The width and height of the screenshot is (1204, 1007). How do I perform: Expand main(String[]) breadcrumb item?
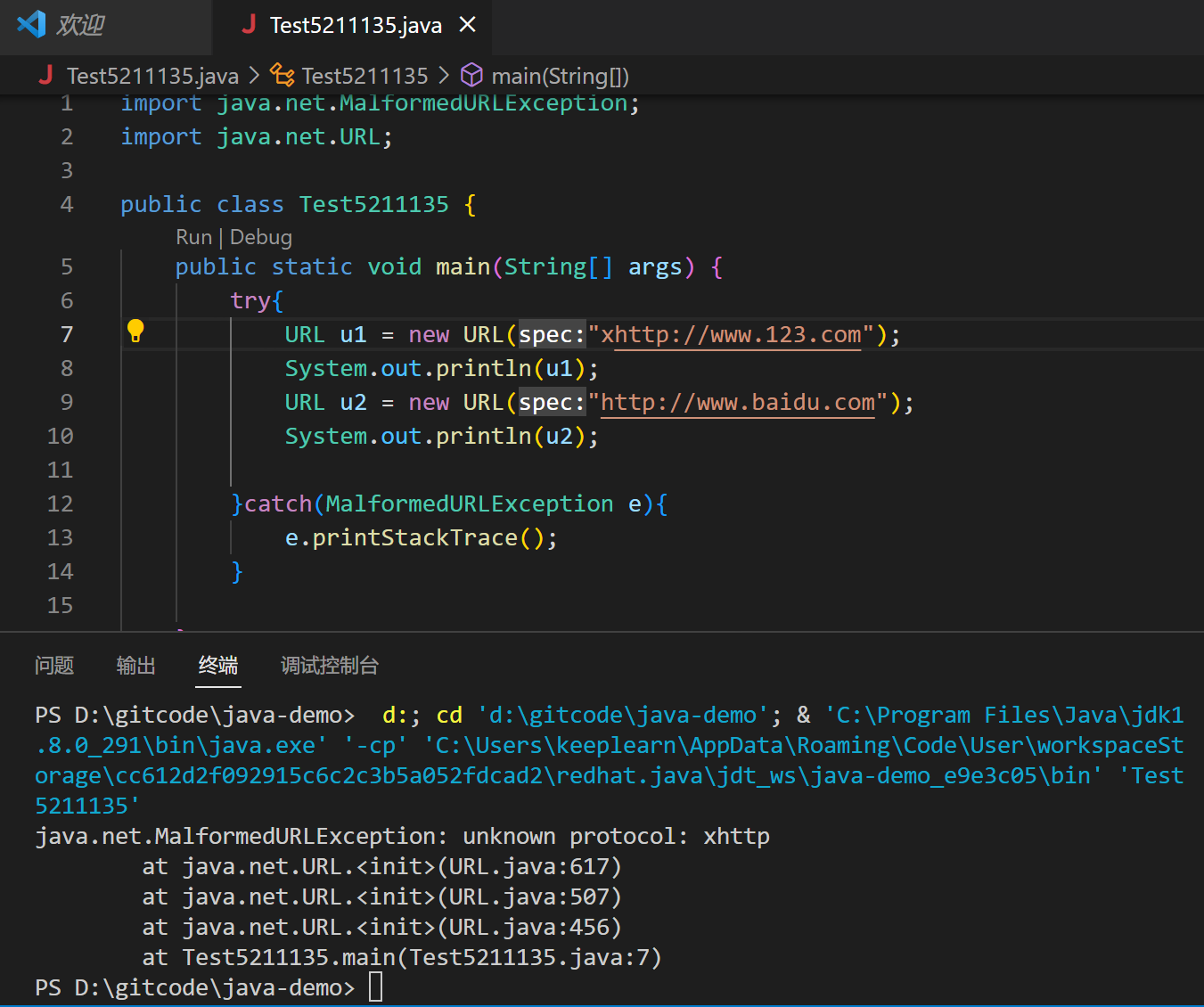tap(560, 76)
